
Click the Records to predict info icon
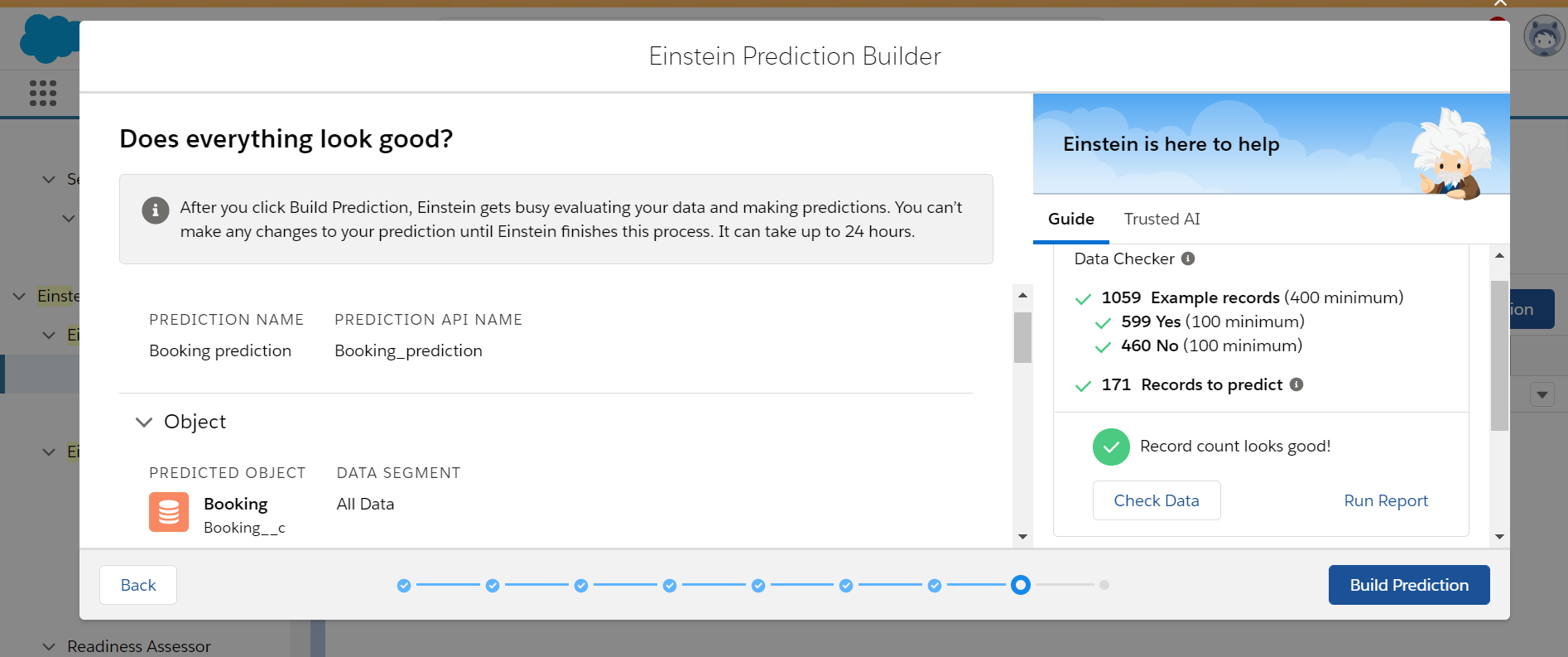point(1296,384)
